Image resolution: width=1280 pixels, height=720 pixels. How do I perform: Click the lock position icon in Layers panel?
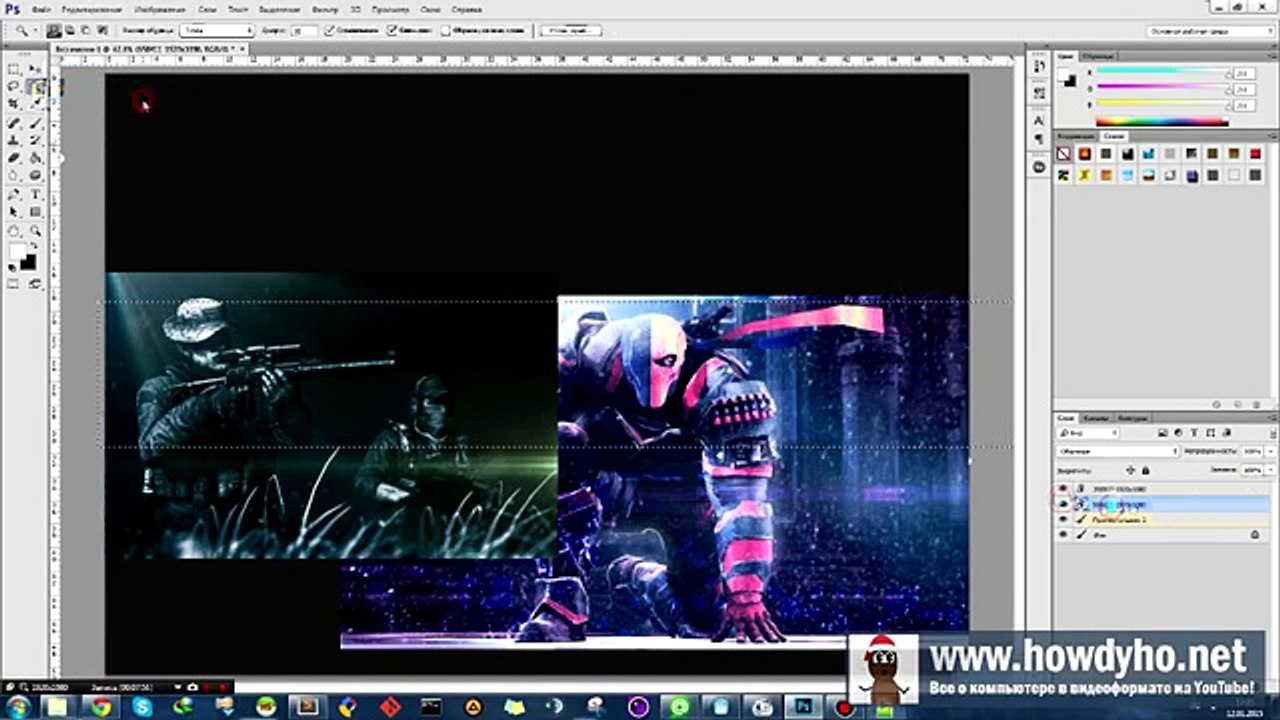coord(1131,469)
